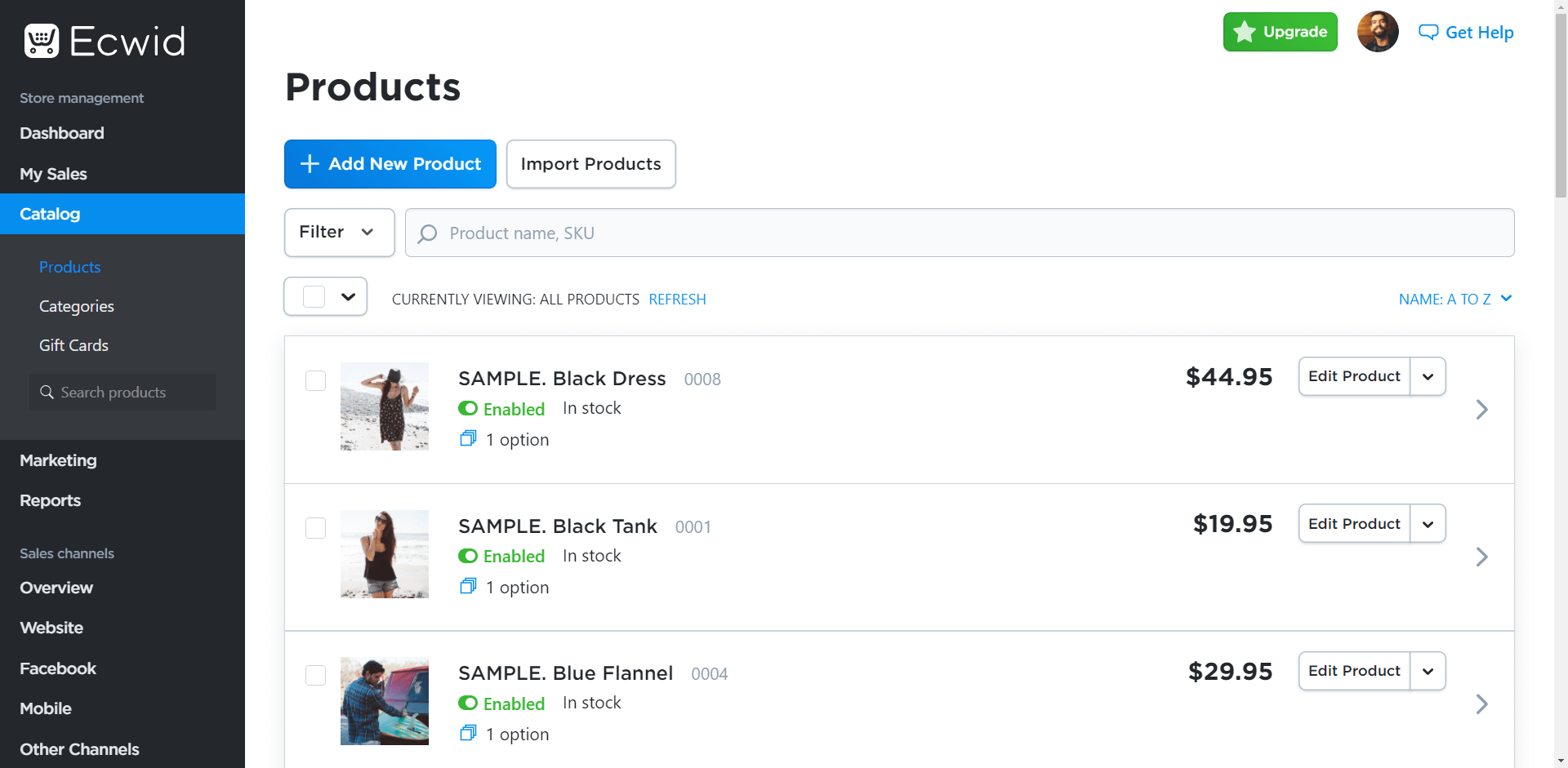Check the SAMPLE. Blue Flannel checkbox
The width and height of the screenshot is (1568, 768).
click(315, 676)
